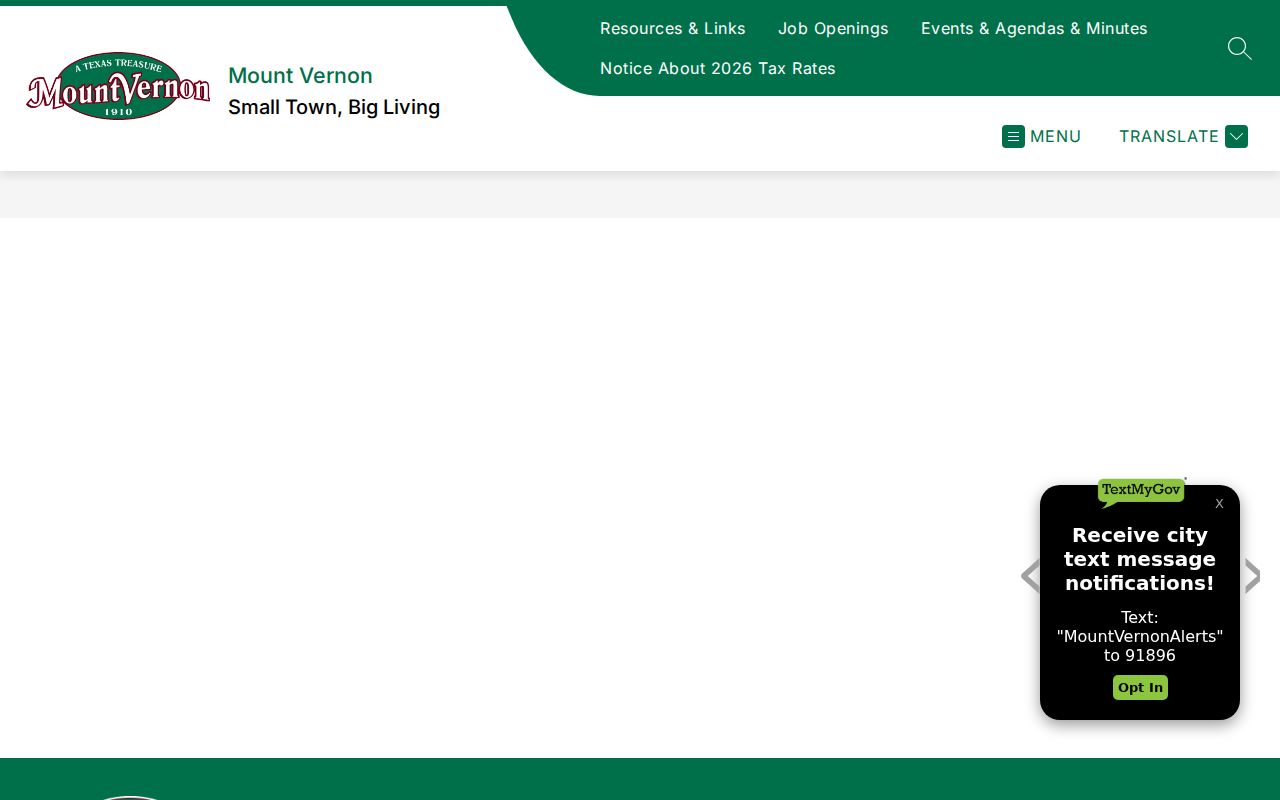
Task: Click the Small Town, Big Living tagline
Action: (334, 107)
